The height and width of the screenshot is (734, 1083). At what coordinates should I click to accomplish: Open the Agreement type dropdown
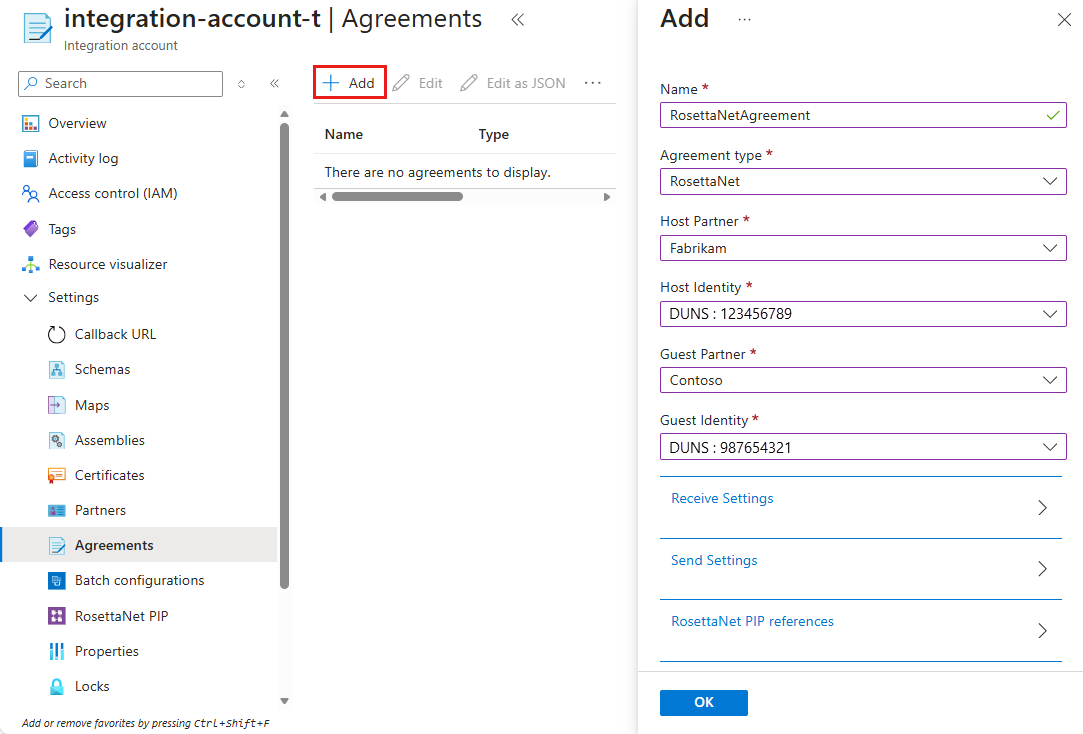click(x=862, y=181)
